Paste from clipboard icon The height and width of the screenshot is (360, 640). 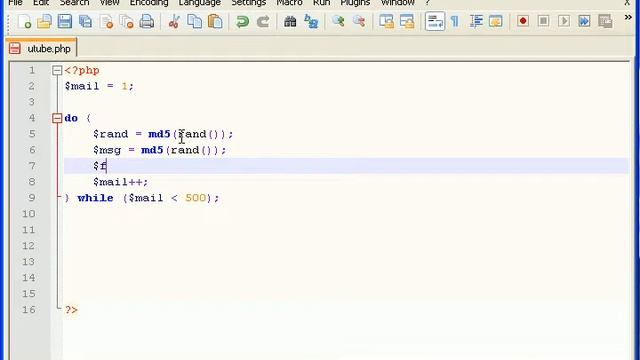[215, 21]
